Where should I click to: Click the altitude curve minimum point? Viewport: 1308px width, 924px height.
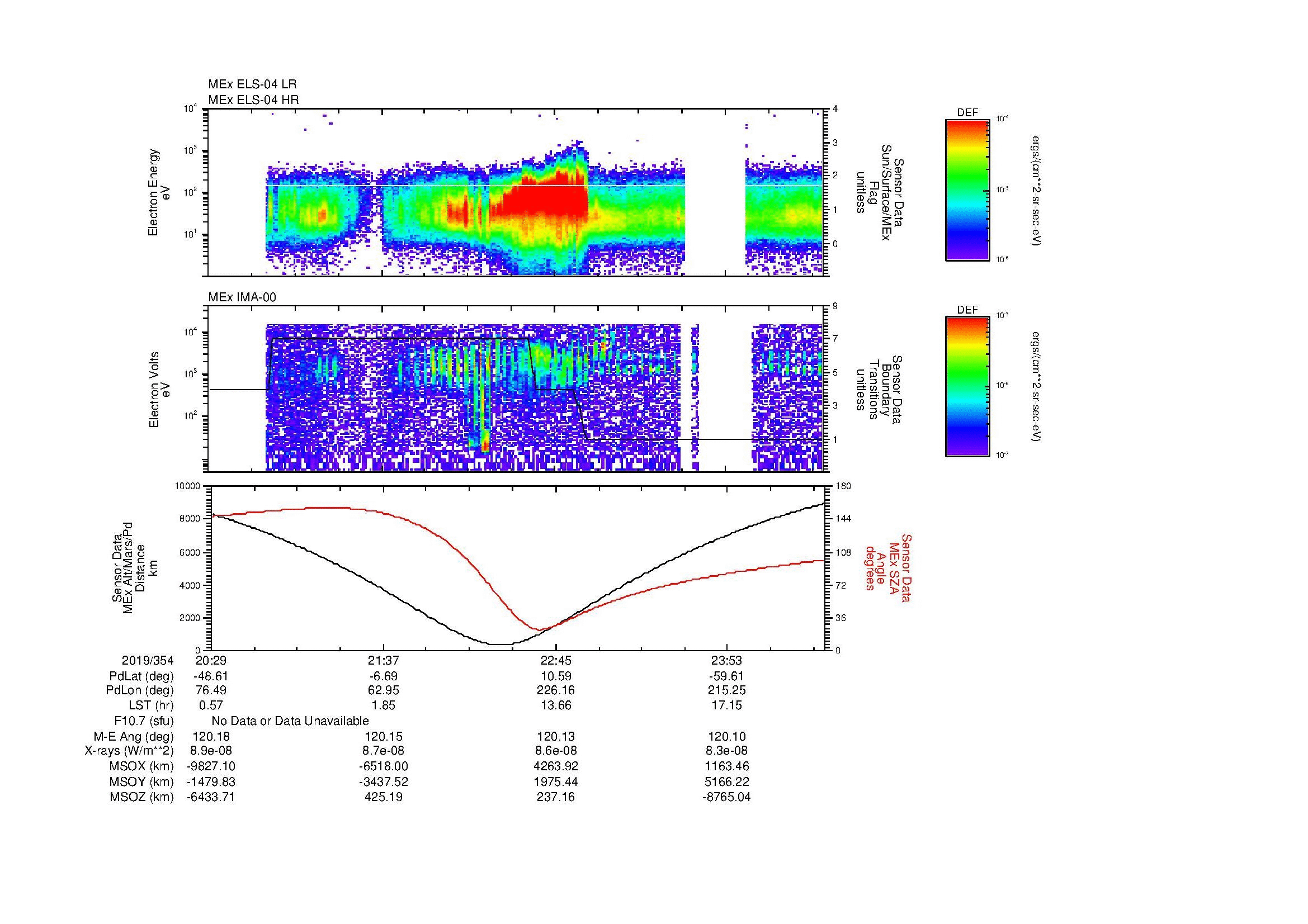(501, 644)
